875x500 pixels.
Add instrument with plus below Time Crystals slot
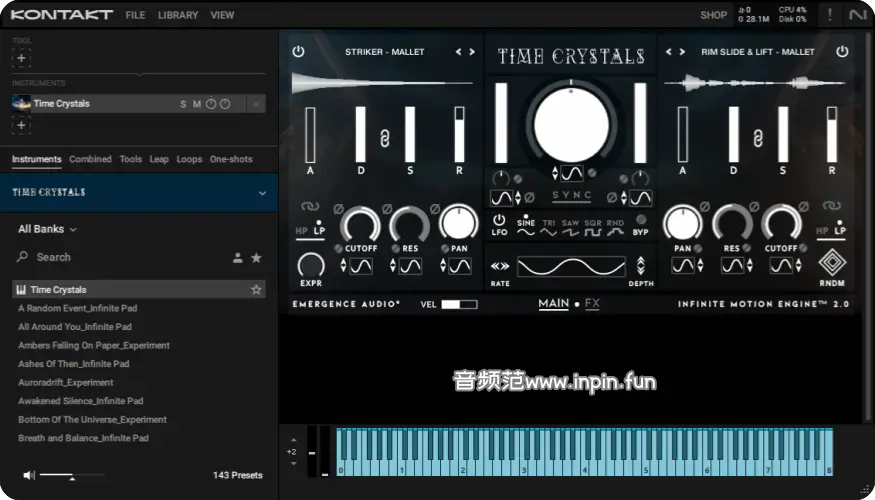tap(21, 125)
